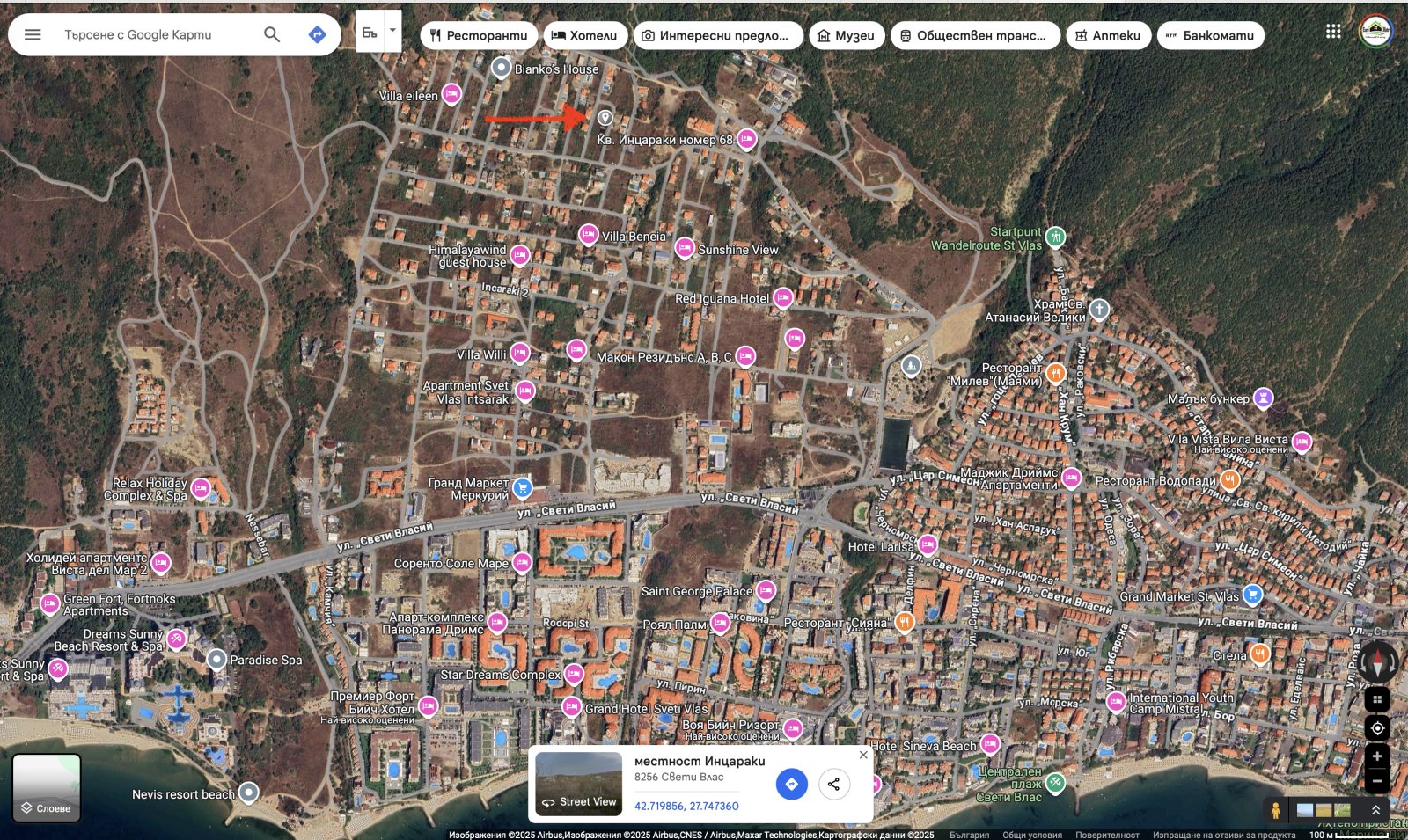Open the Google apps grid icon
The width and height of the screenshot is (1408, 840).
[x=1331, y=31]
